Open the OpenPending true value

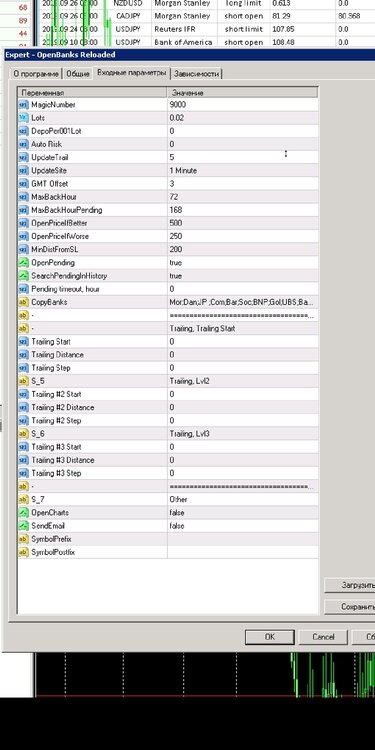243,263
